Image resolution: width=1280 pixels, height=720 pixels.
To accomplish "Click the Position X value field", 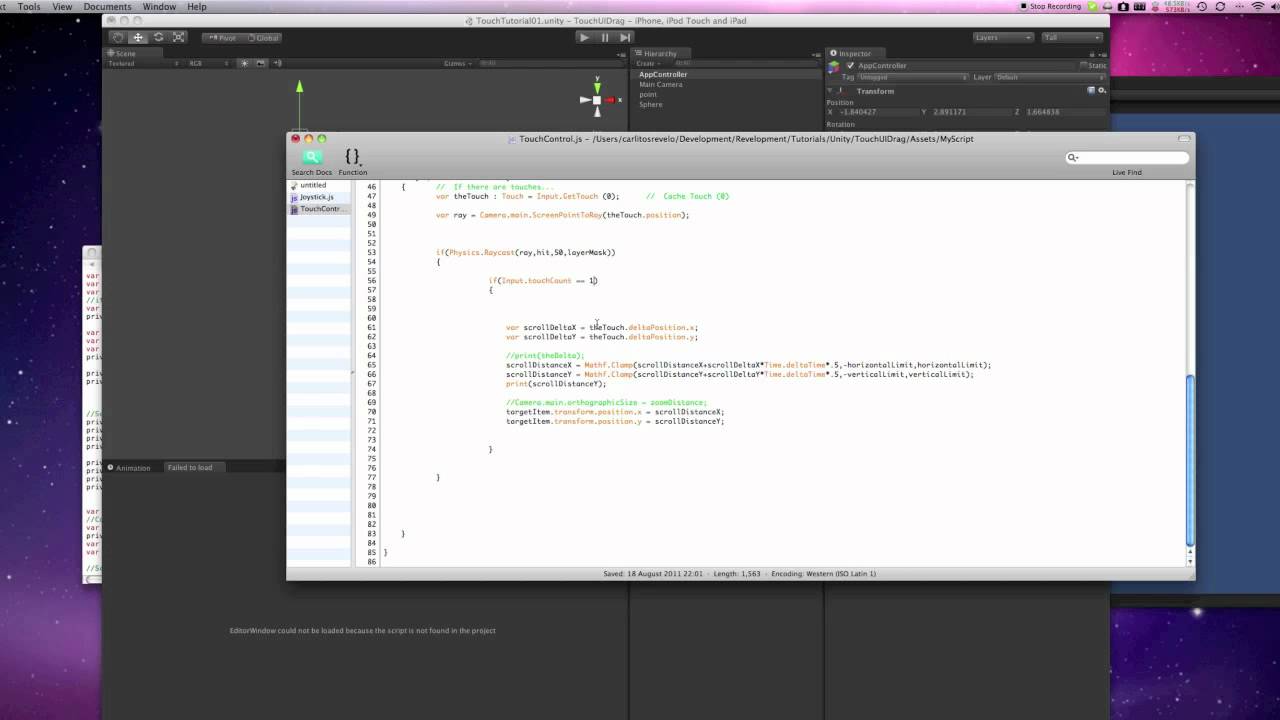I will click(x=876, y=112).
